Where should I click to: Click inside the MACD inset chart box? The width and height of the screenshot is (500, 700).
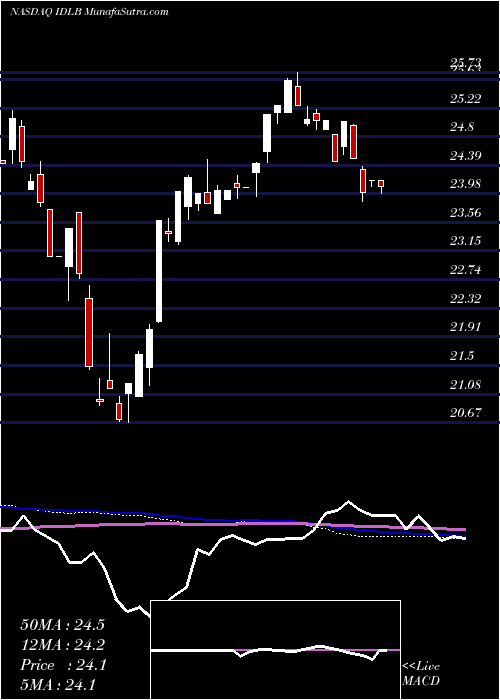point(275,650)
